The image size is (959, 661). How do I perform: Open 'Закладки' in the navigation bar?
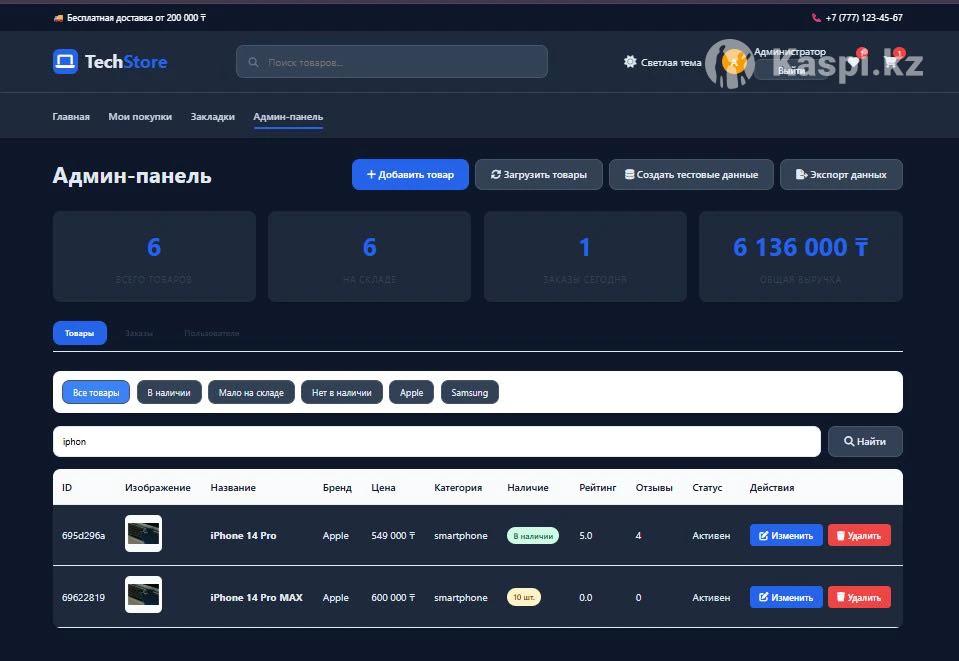[213, 117]
